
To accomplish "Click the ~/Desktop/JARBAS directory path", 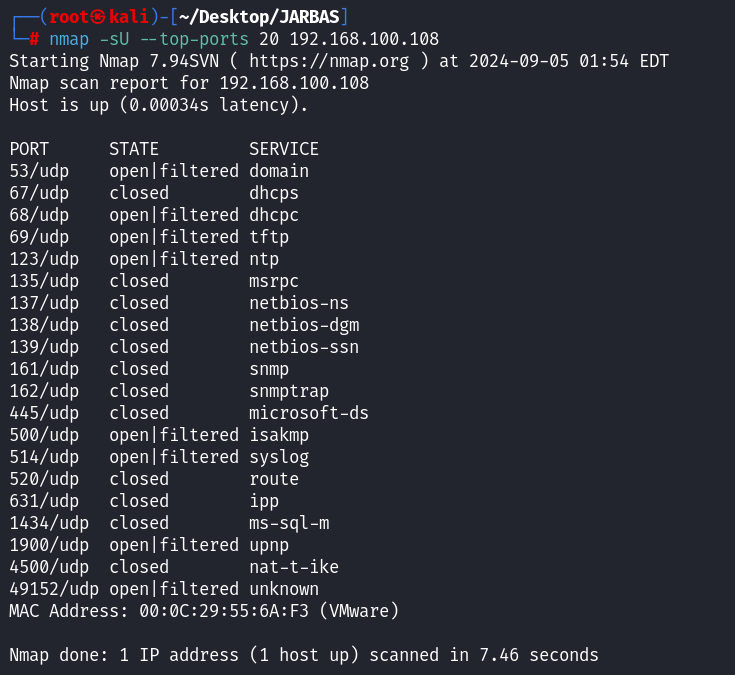I will (268, 17).
